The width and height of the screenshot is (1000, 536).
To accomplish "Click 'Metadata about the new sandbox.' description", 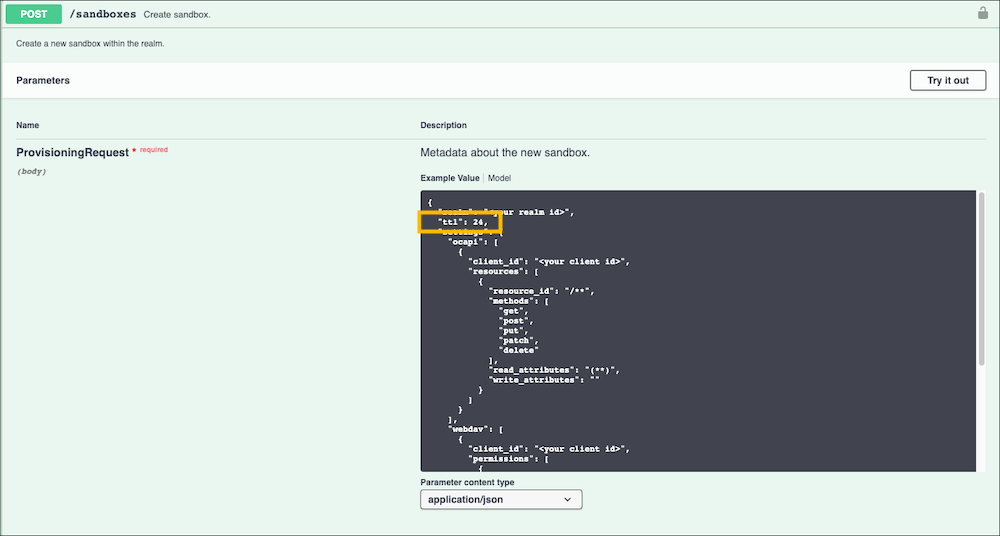I will (505, 153).
